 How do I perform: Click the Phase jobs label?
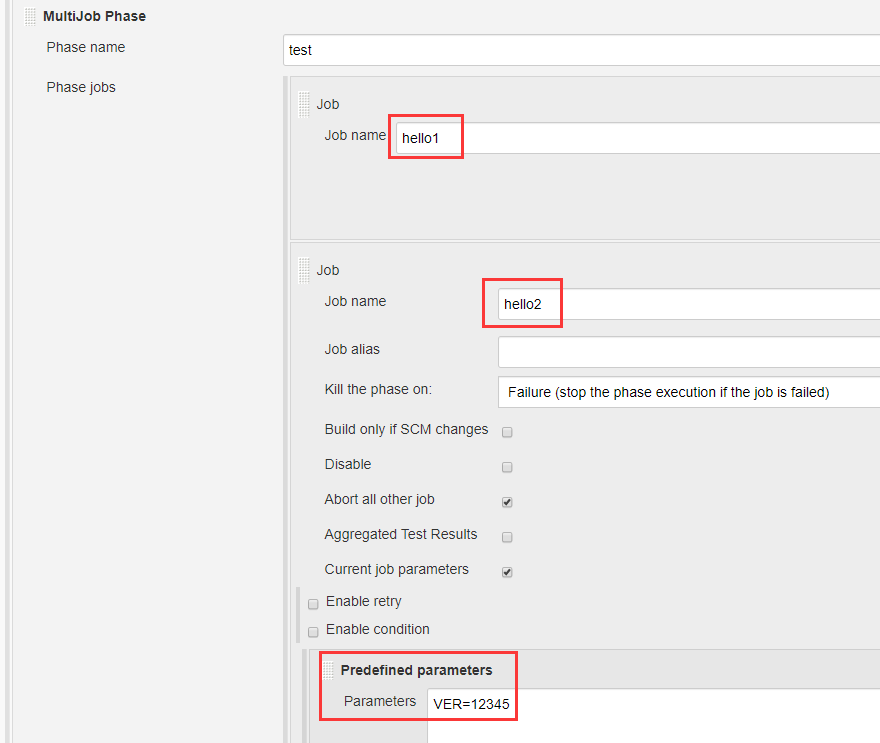point(81,88)
